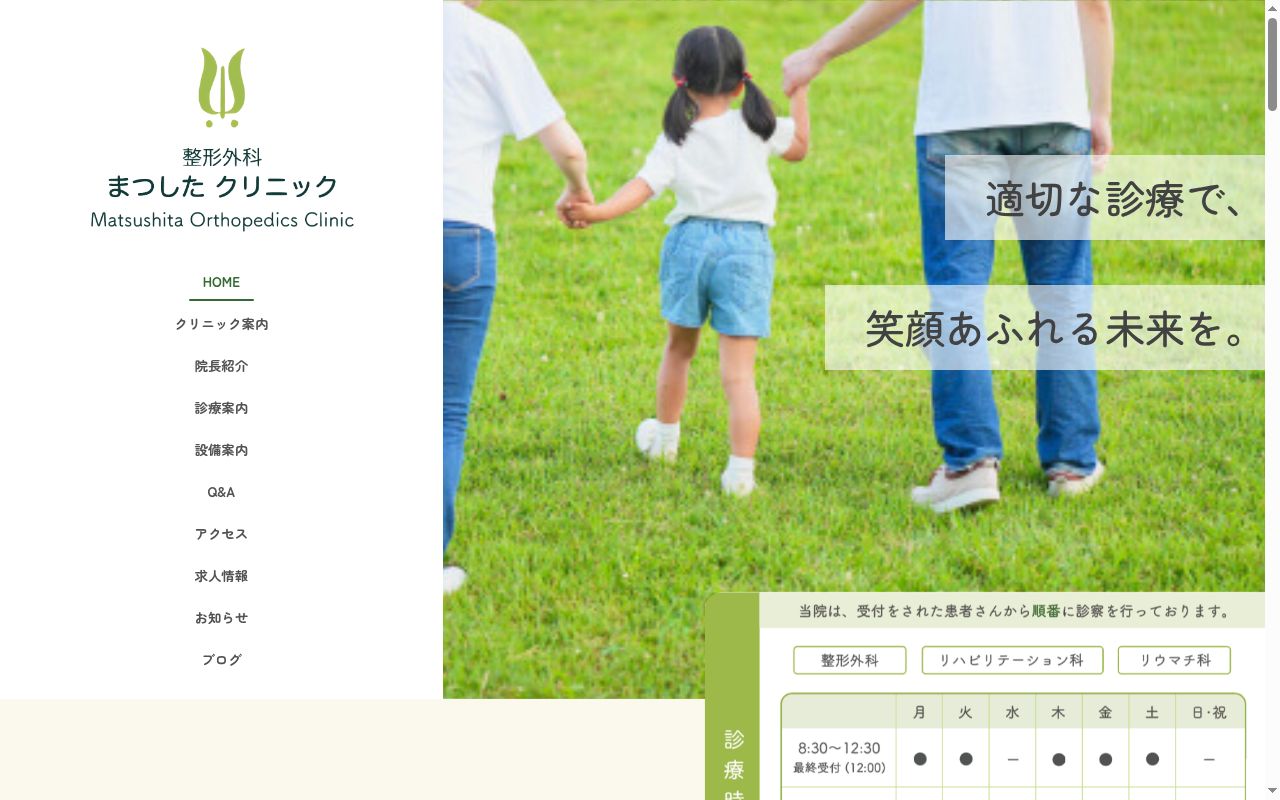Image resolution: width=1280 pixels, height=800 pixels.
Task: Click the 整形外科 department button
Action: [850, 660]
